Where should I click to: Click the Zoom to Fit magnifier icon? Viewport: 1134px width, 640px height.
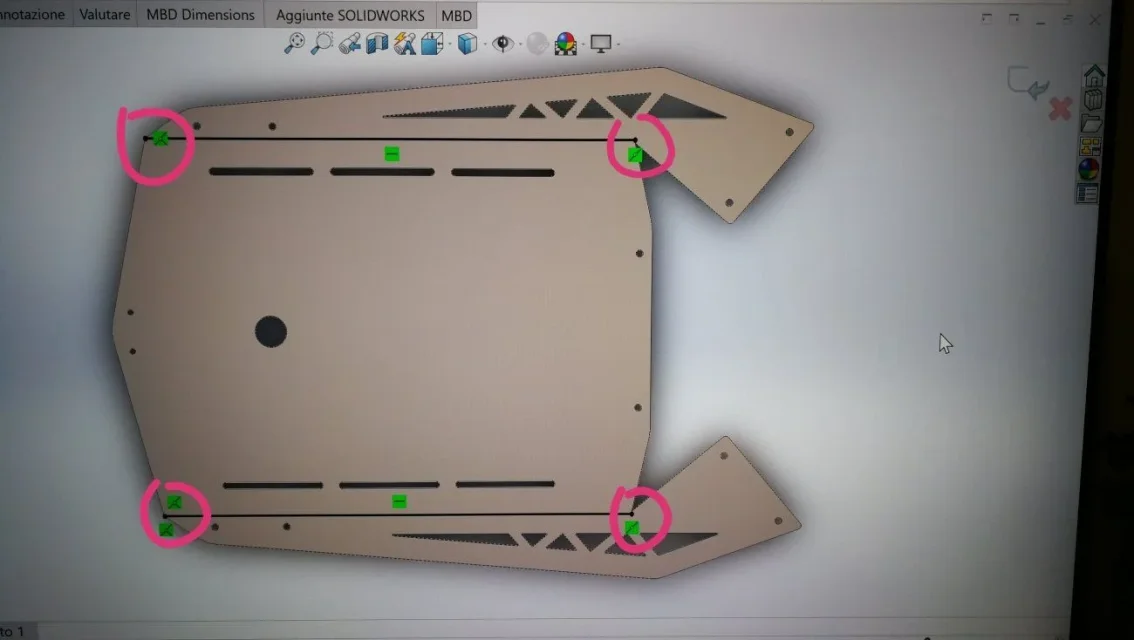pos(294,43)
